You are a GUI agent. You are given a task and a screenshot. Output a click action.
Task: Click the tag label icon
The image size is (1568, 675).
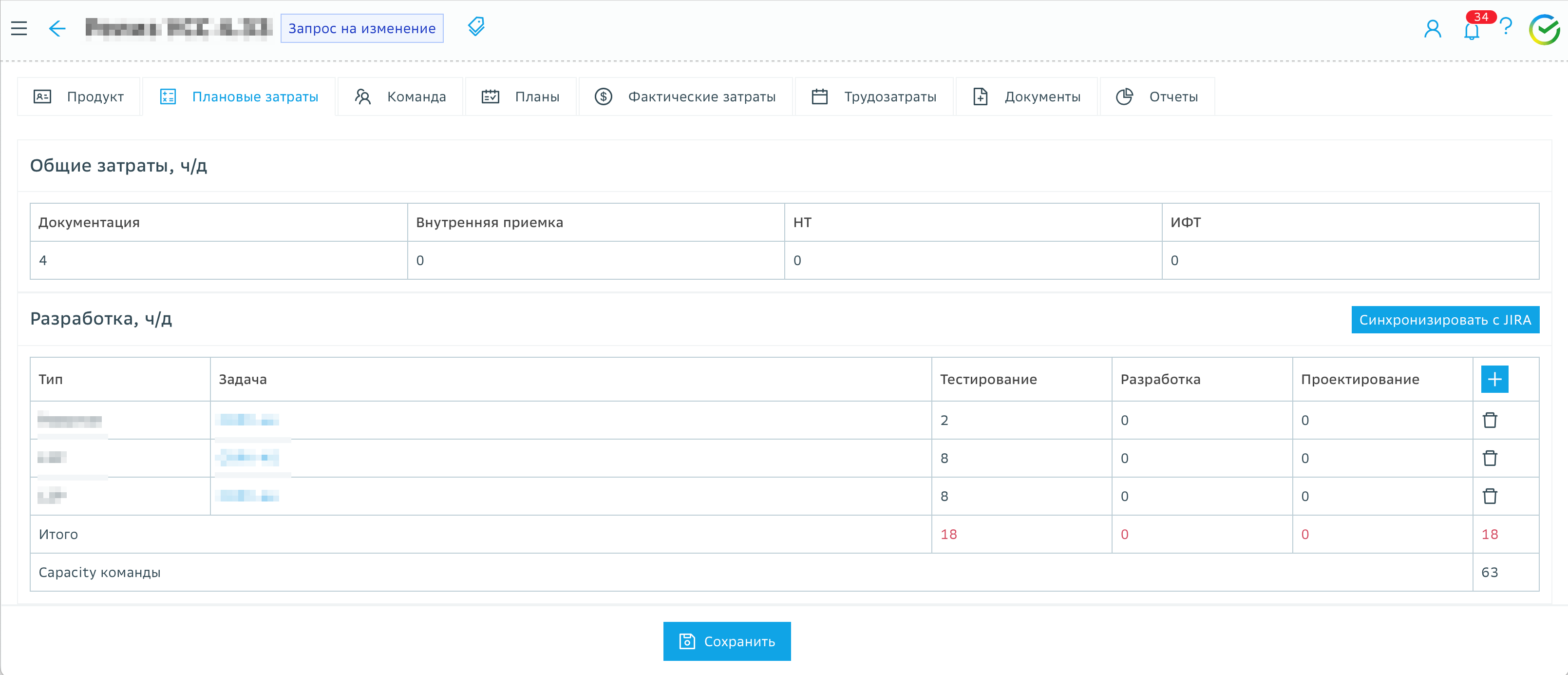click(x=476, y=27)
